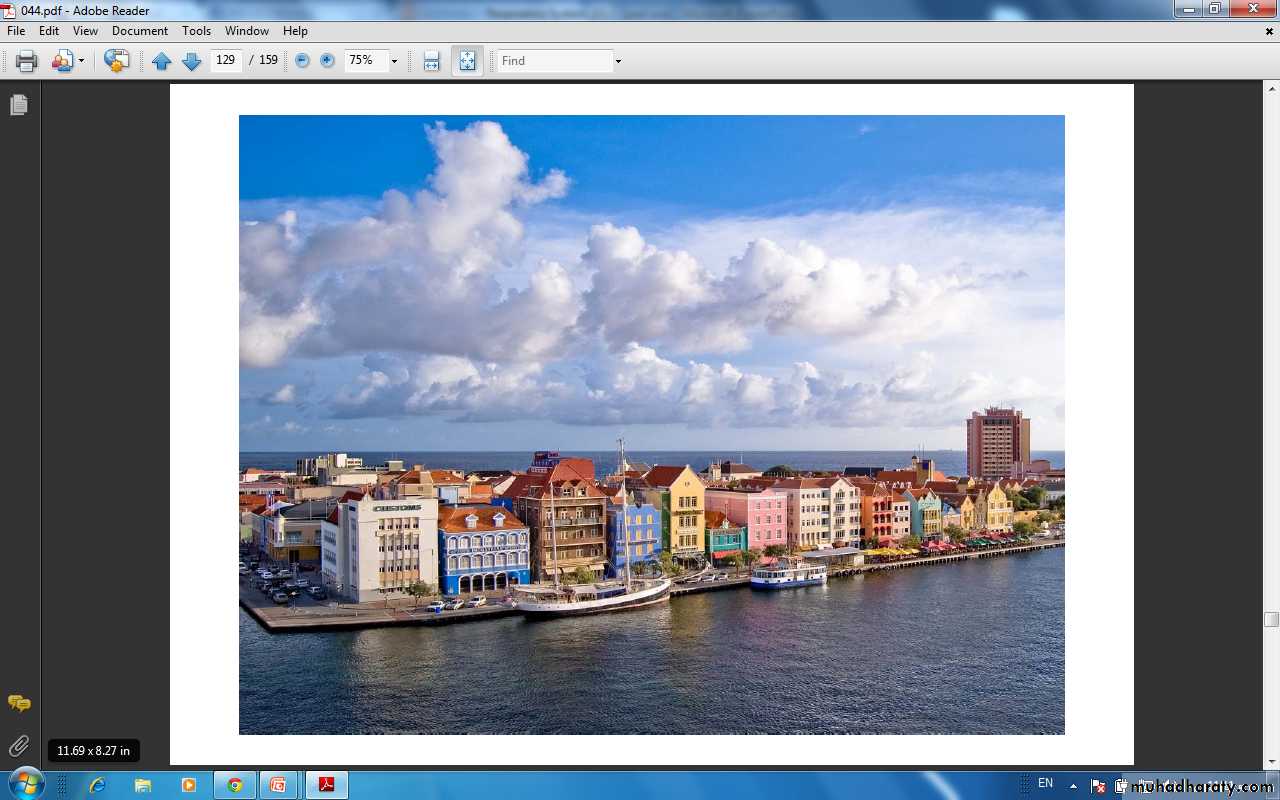Open the Pages panel in sidebar
The height and width of the screenshot is (800, 1280).
19,105
